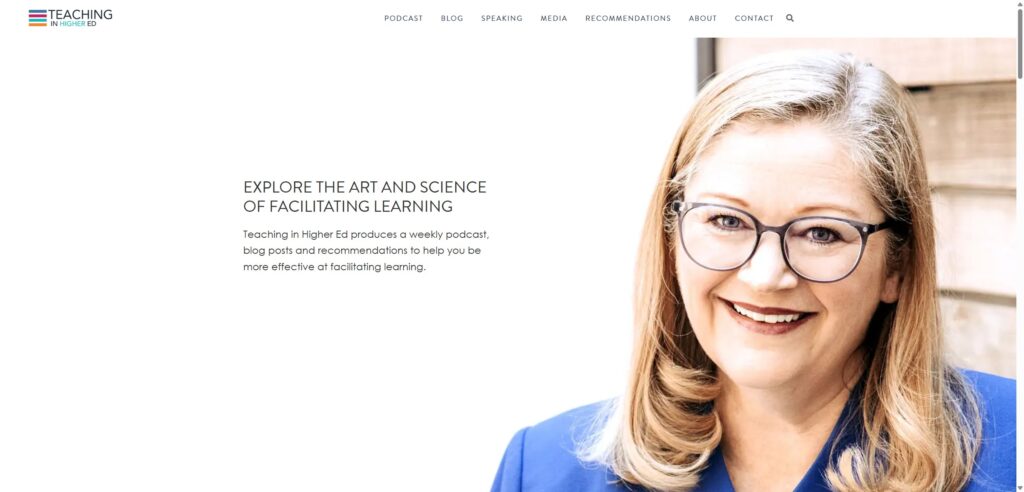Click 'weekly podcast' in the description paragraph
The height and width of the screenshot is (492, 1024).
[449, 235]
